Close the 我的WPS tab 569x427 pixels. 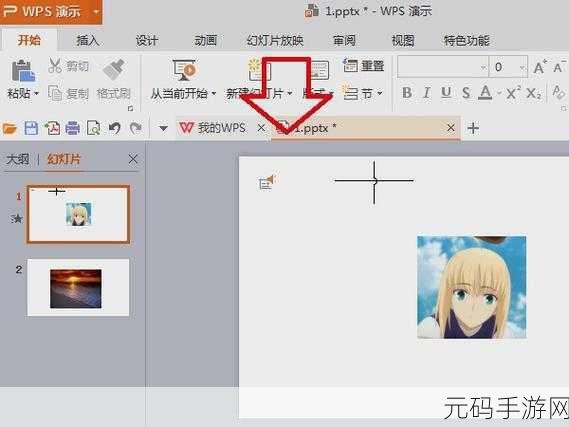261,128
